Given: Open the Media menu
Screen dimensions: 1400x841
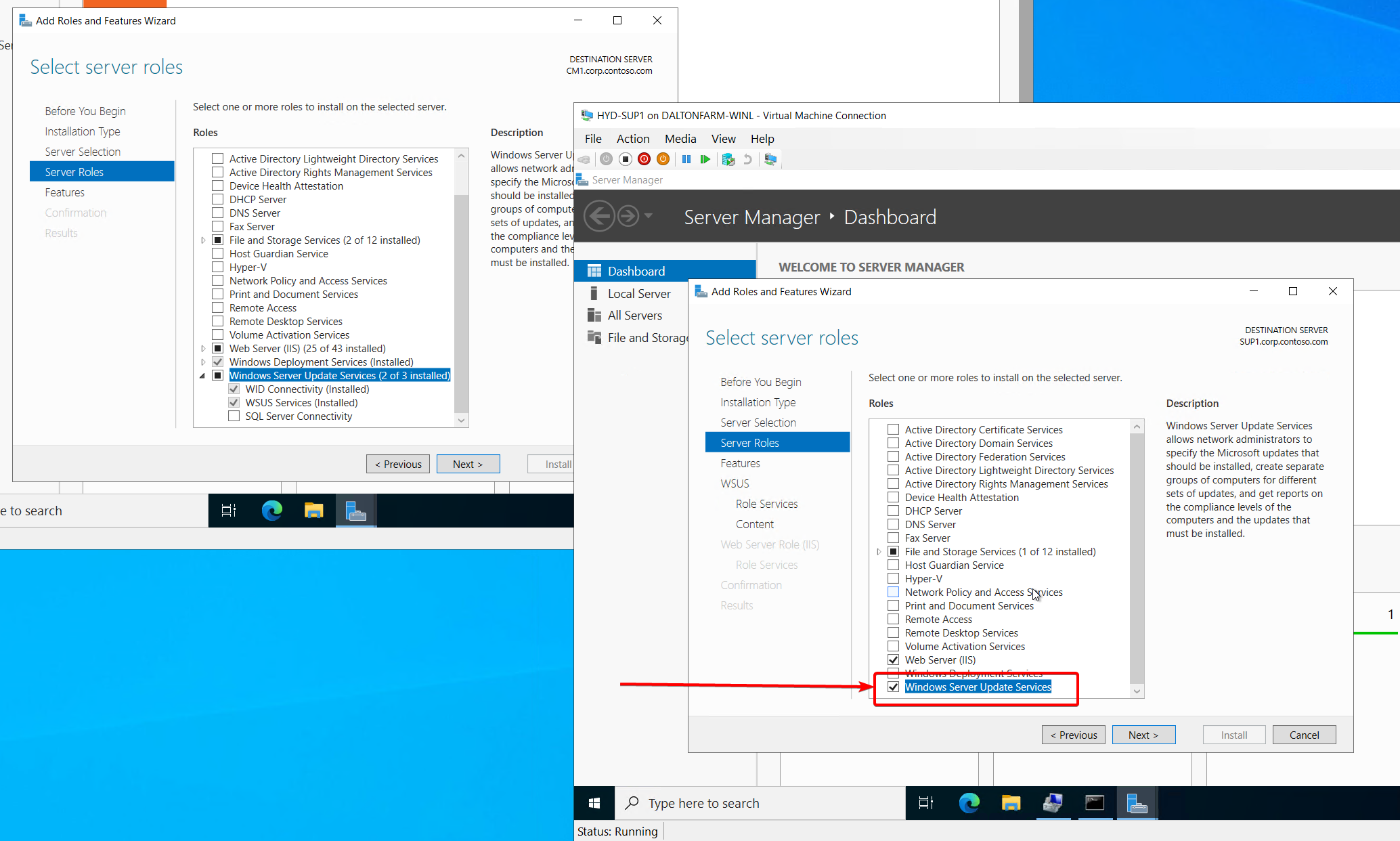Looking at the screenshot, I should tap(680, 138).
